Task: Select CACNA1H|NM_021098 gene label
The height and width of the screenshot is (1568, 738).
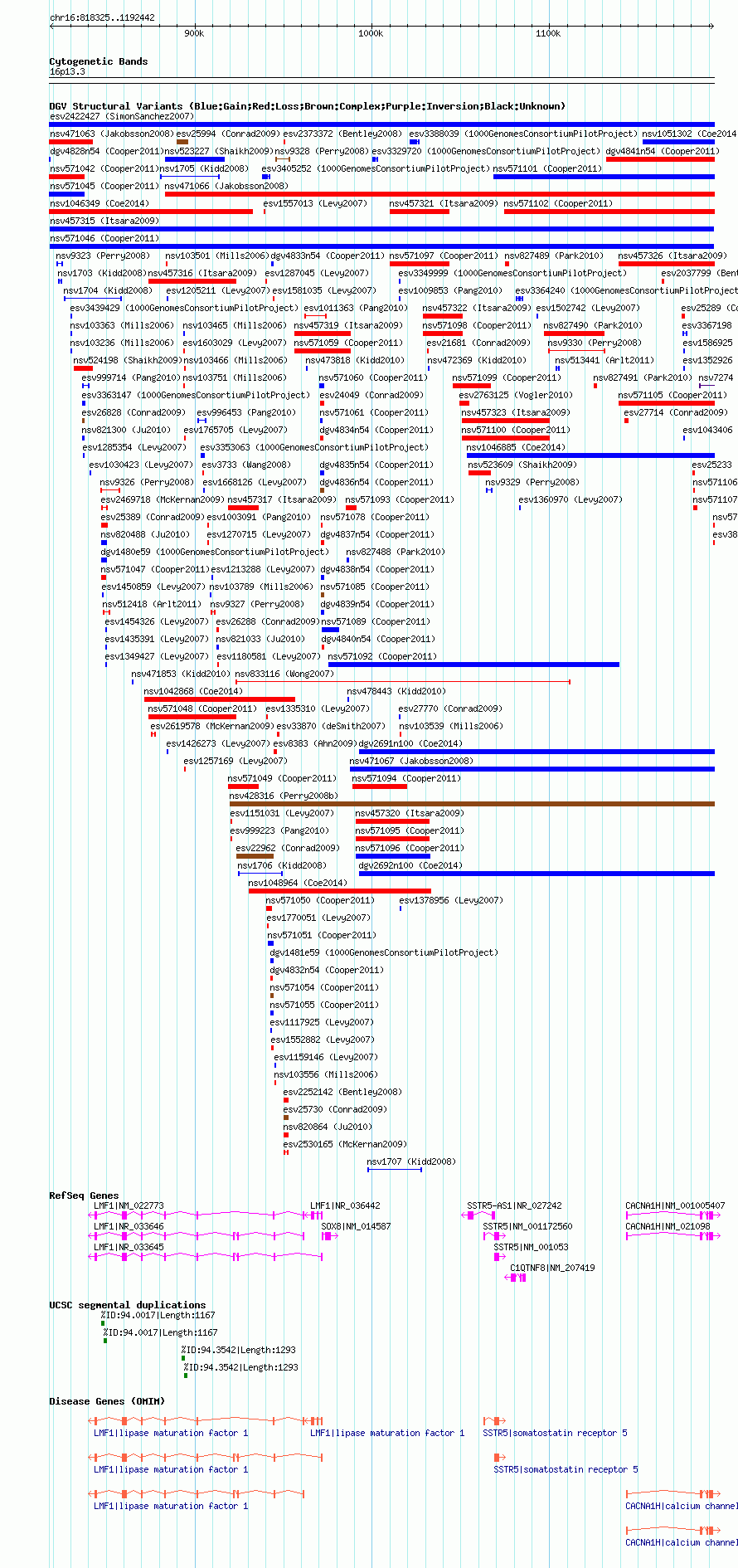Action: [x=668, y=1226]
